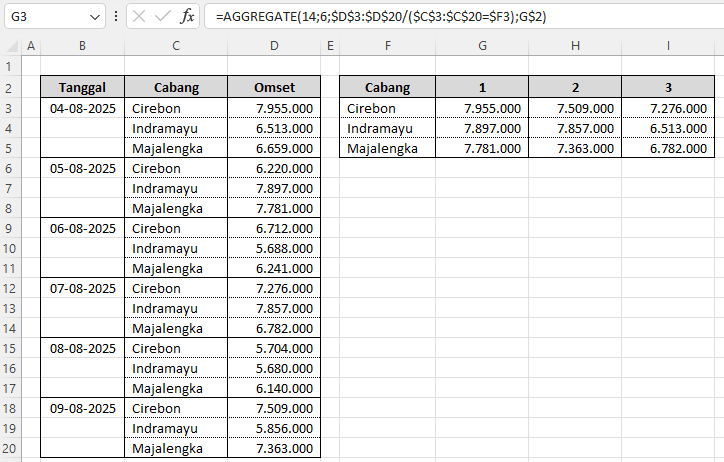Cancel the formula entry with X icon
The image size is (724, 462).
(x=139, y=17)
